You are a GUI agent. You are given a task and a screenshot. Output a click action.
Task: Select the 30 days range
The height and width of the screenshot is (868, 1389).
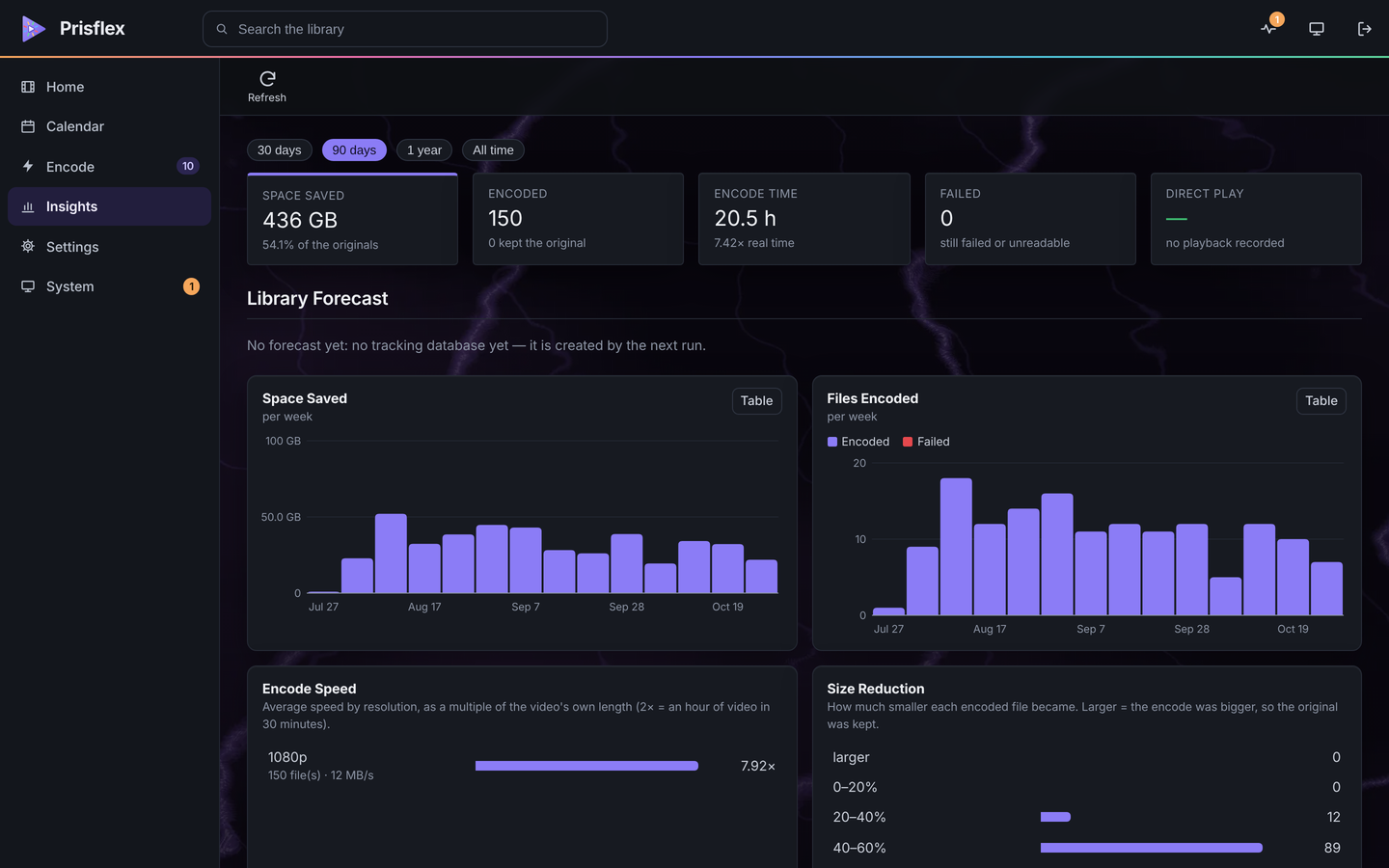point(280,150)
